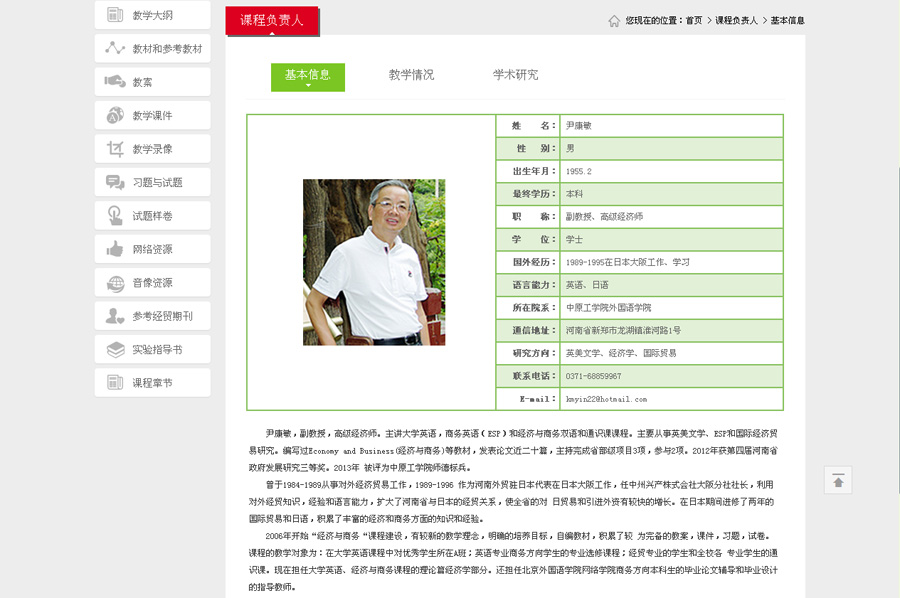Click 首页 in the breadcrumb
This screenshot has height=598, width=900.
(694, 21)
